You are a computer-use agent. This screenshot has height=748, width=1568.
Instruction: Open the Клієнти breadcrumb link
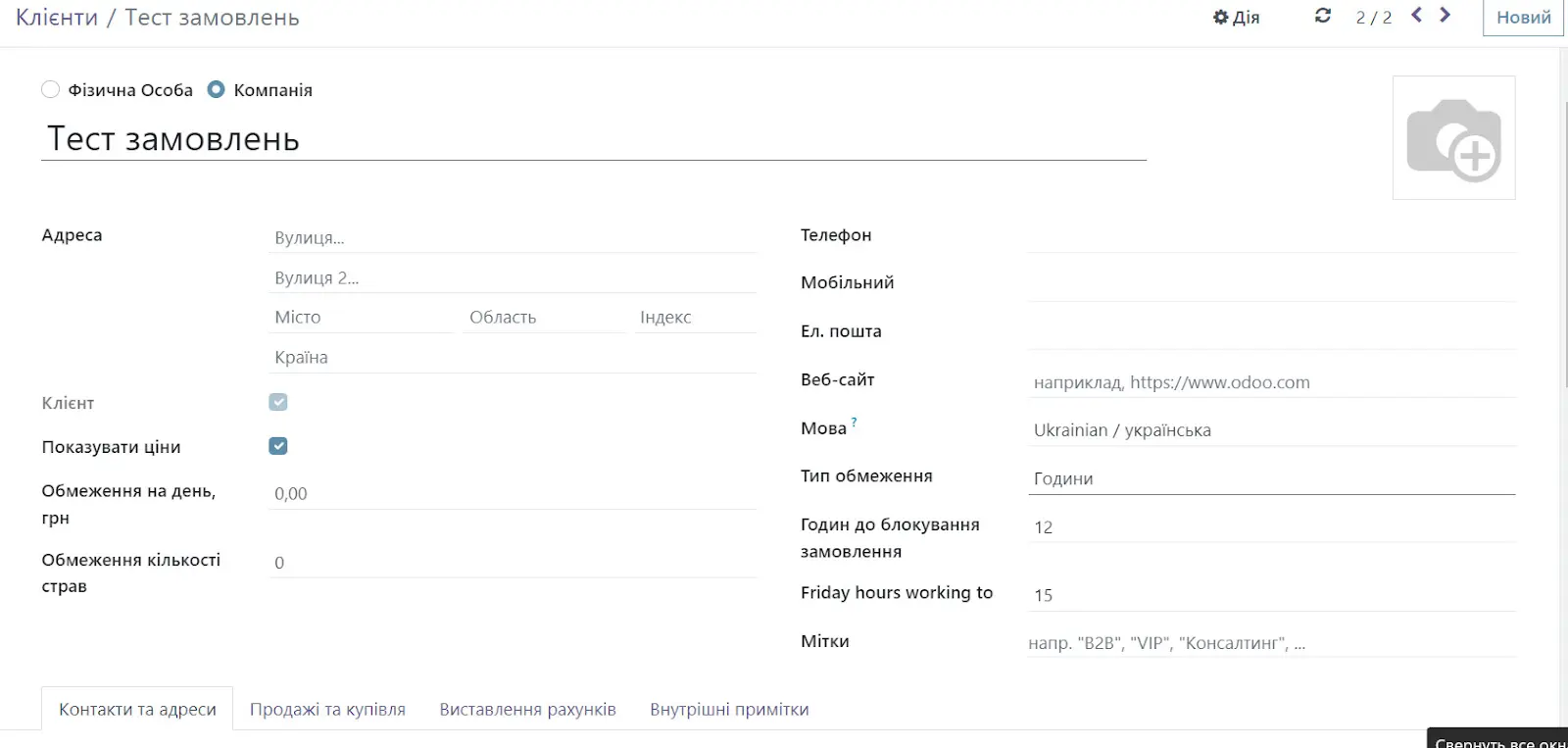[57, 18]
